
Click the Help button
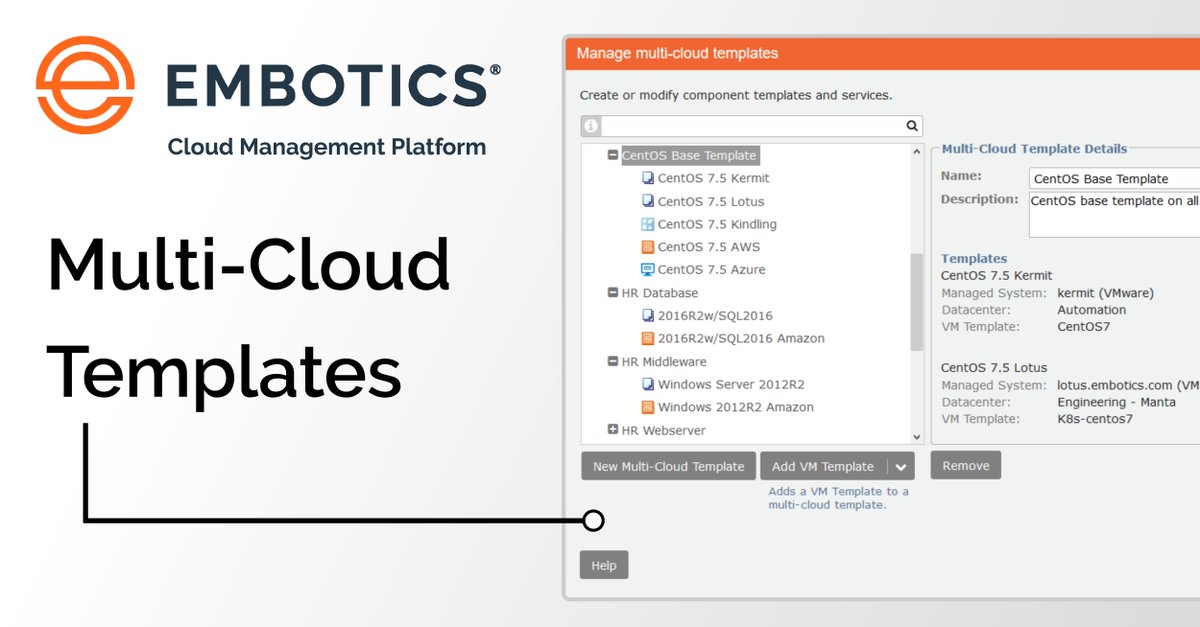click(x=604, y=565)
